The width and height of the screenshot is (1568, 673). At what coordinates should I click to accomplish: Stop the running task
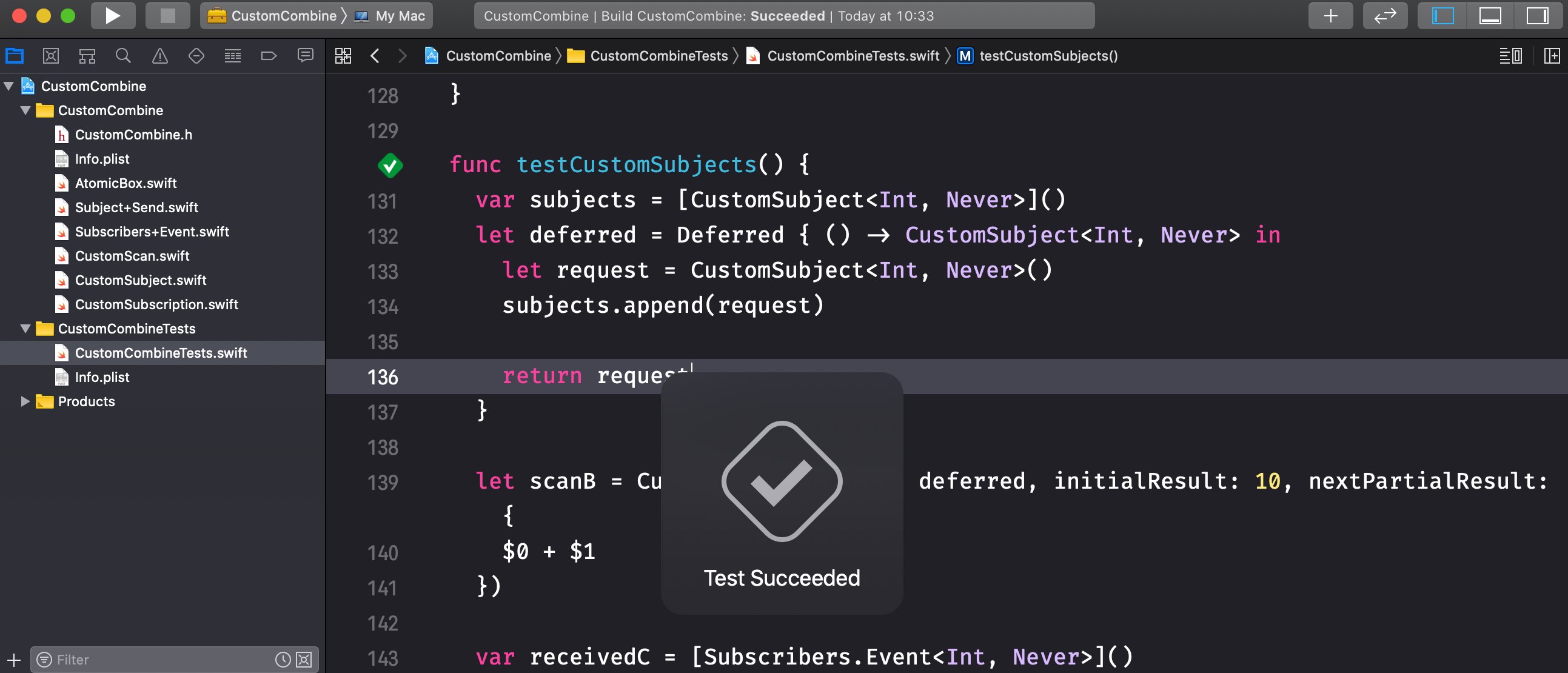[167, 16]
